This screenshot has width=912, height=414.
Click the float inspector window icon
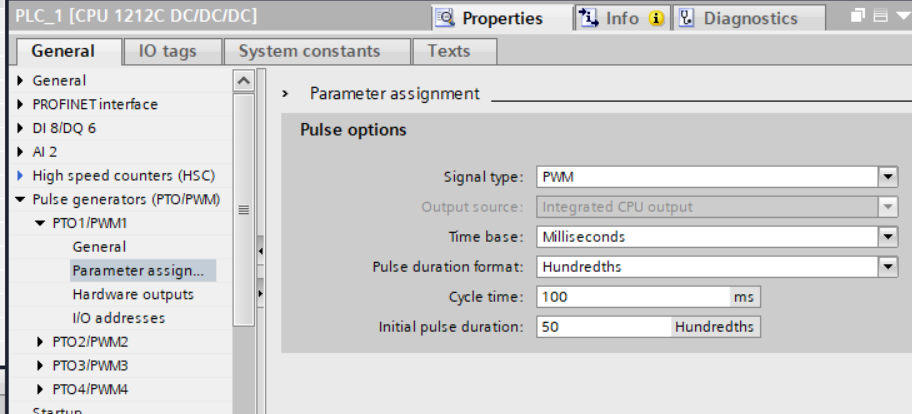pyautogui.click(x=860, y=17)
